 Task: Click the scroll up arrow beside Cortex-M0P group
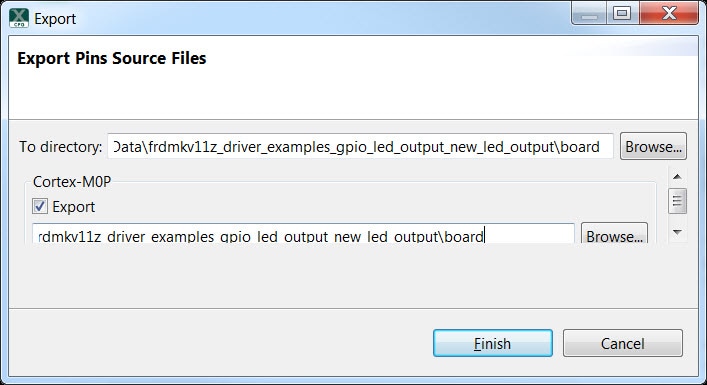click(677, 177)
